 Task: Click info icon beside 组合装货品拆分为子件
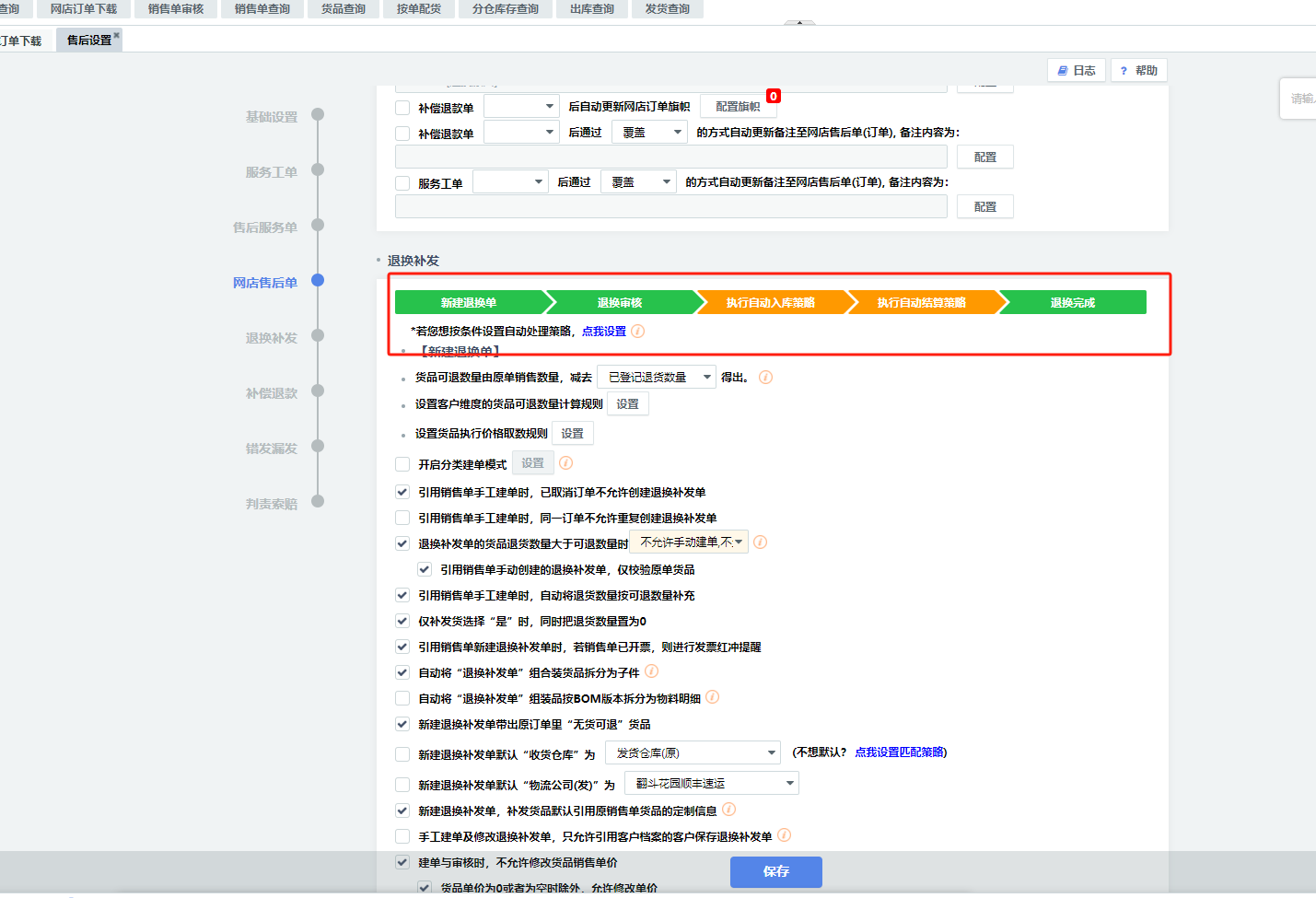point(652,672)
